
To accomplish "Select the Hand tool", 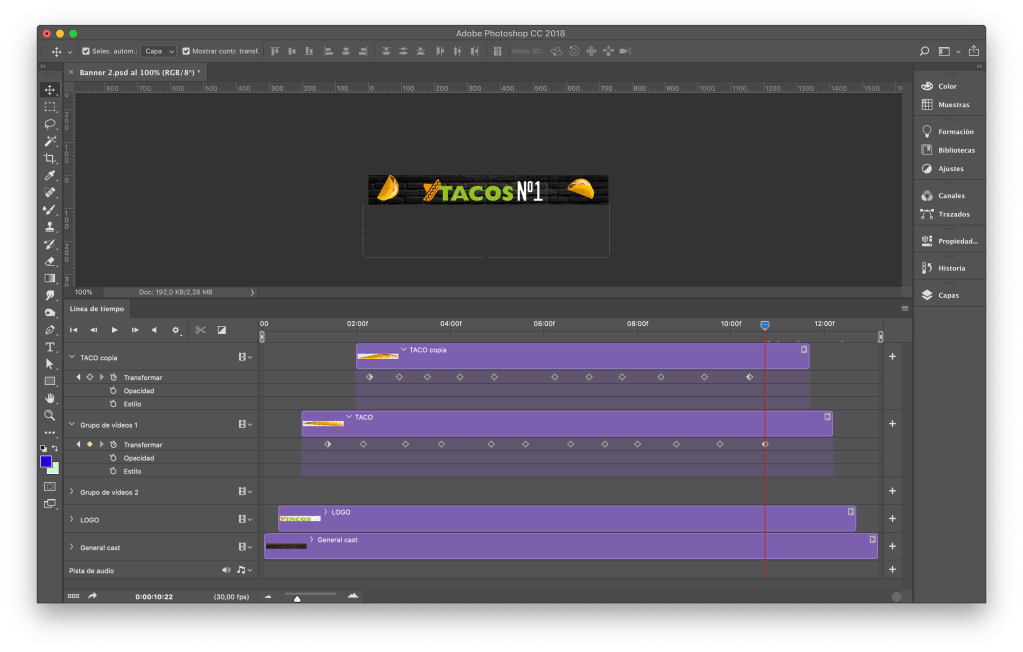I will (50, 398).
